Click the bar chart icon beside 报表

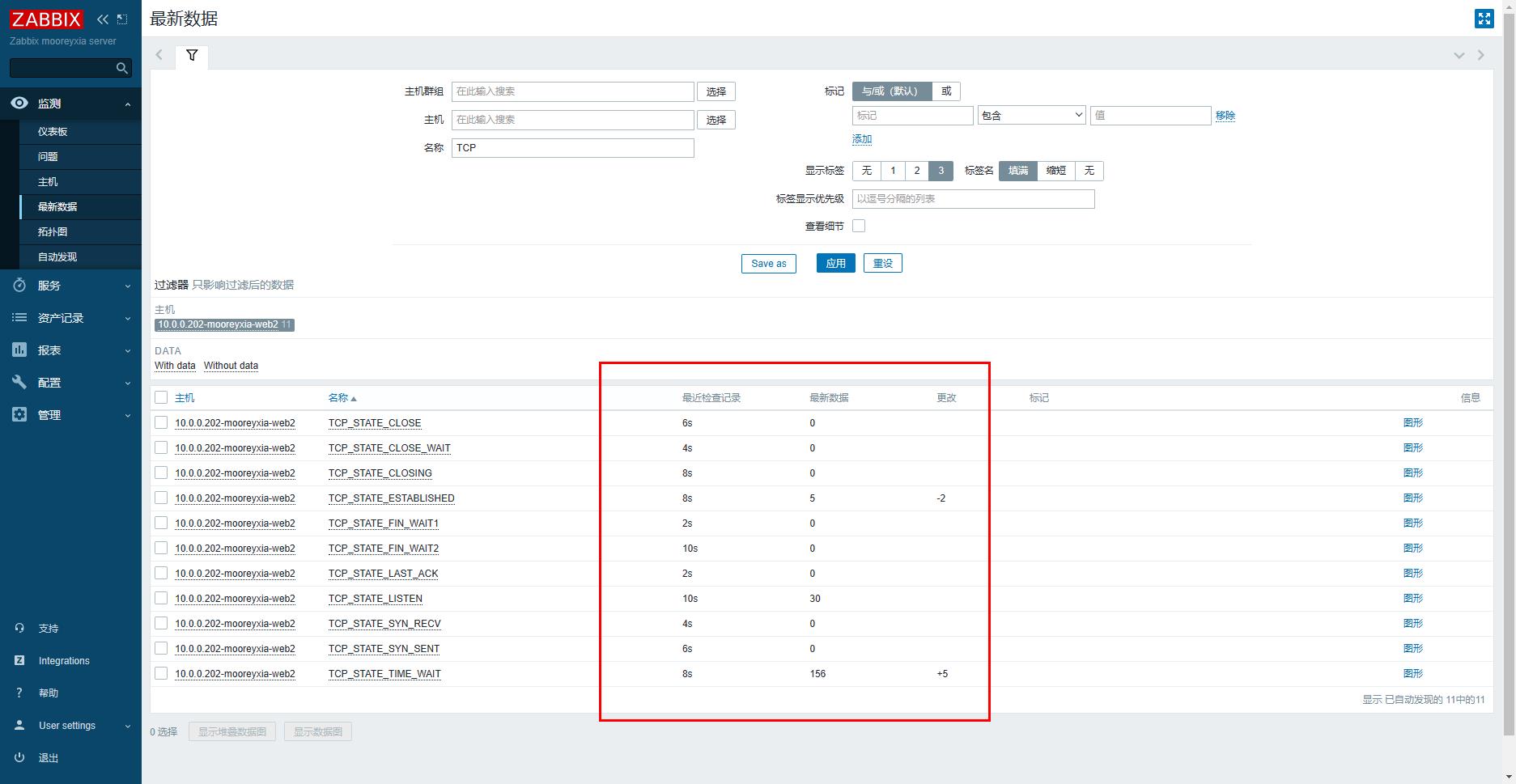click(19, 350)
